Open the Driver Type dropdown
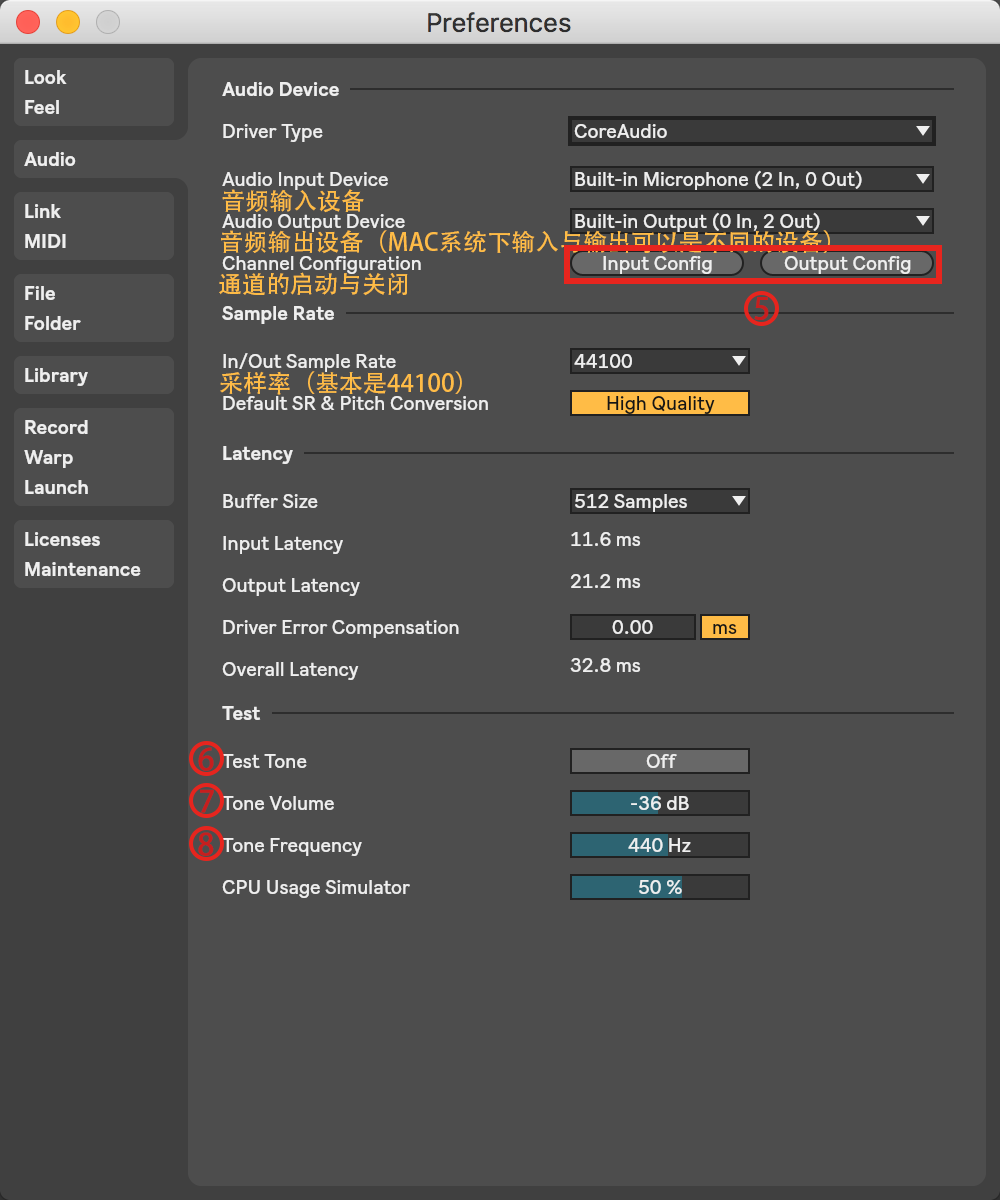 (751, 131)
